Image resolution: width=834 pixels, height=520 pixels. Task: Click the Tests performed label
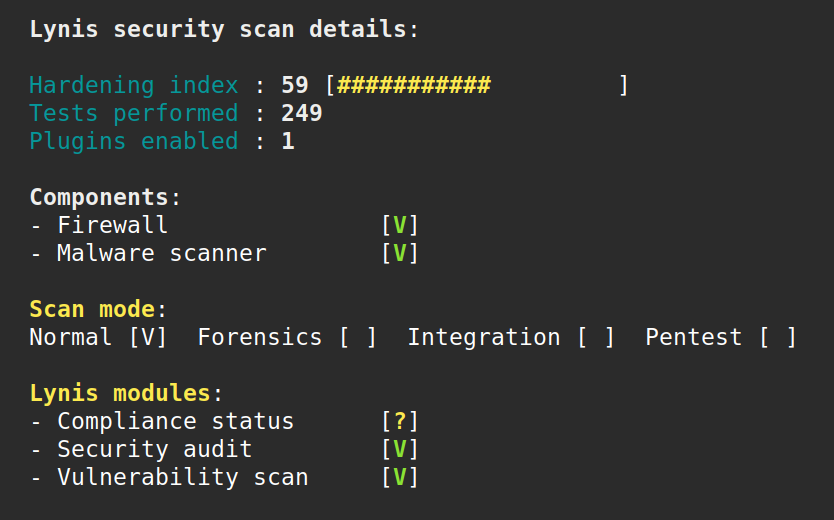coord(134,114)
